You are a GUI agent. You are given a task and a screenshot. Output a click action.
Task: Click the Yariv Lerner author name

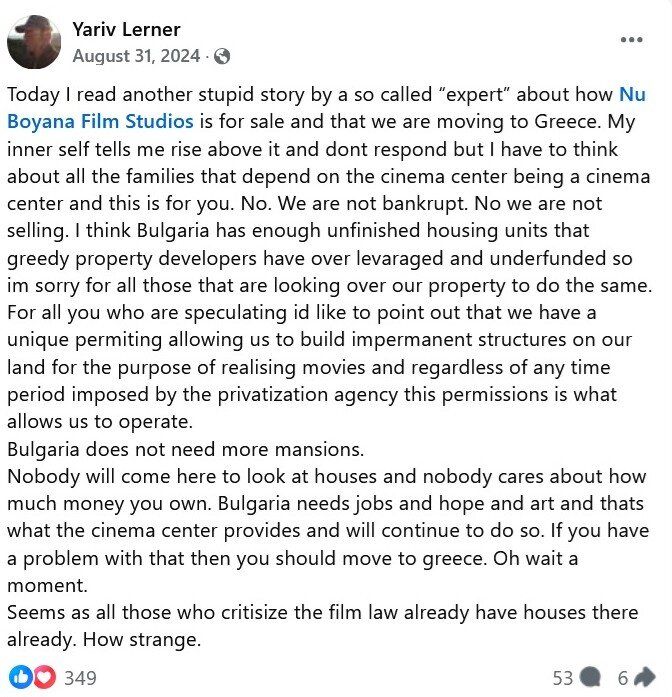point(126,29)
